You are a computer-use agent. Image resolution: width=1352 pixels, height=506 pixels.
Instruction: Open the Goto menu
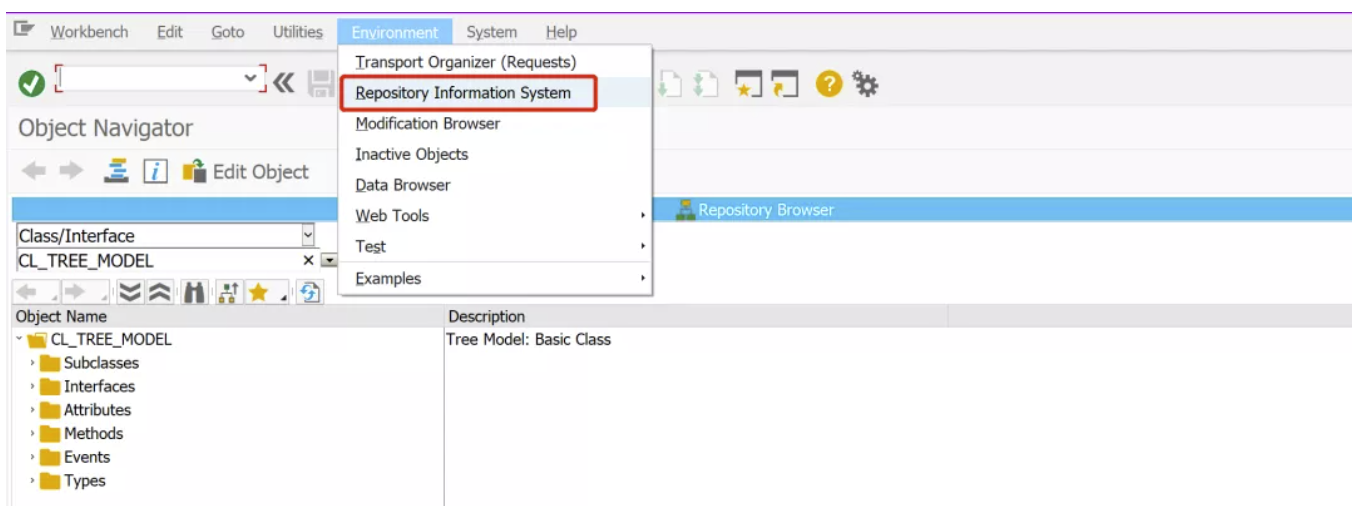[228, 32]
